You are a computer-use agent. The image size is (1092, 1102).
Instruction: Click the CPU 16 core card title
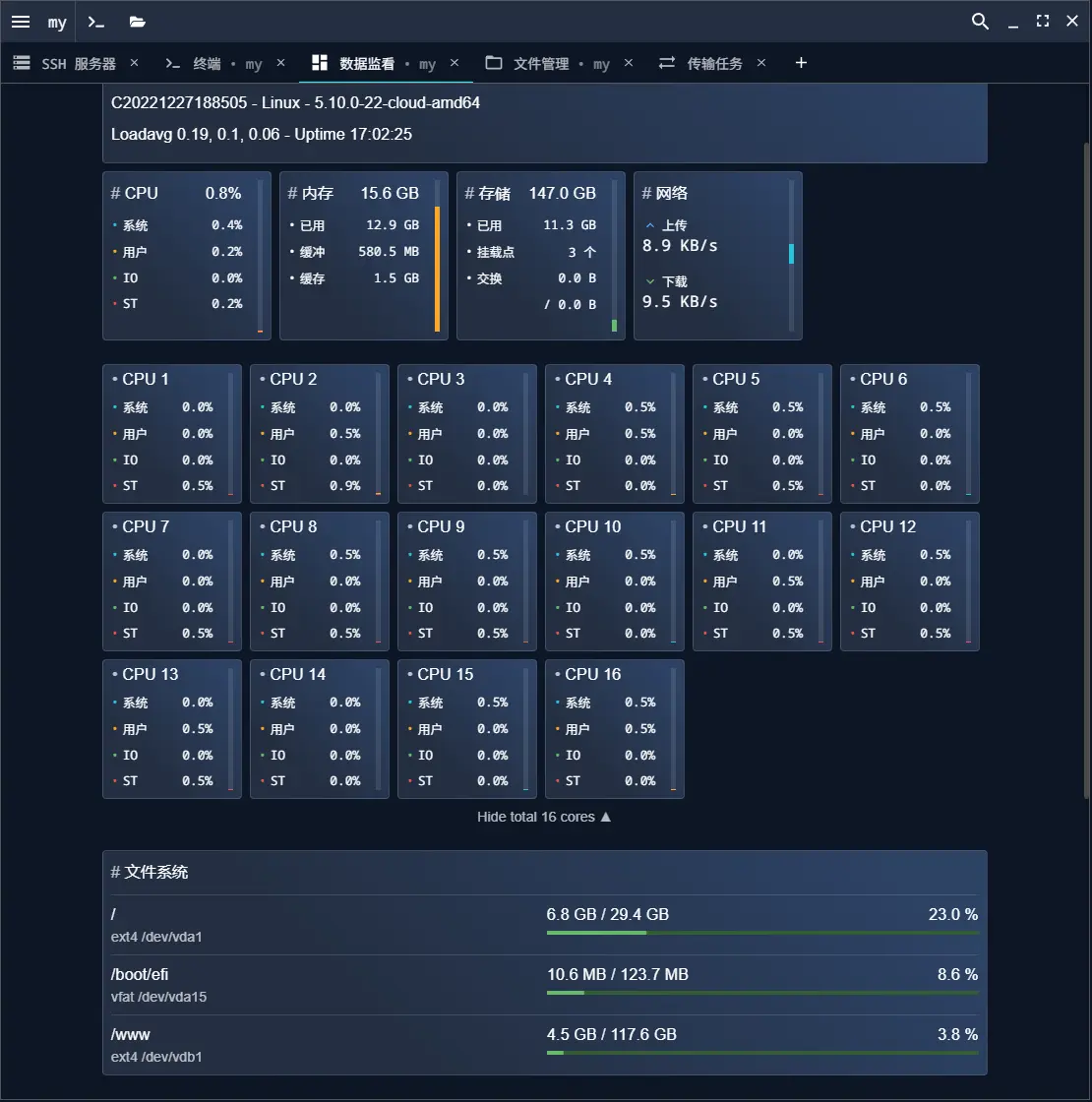tap(593, 674)
